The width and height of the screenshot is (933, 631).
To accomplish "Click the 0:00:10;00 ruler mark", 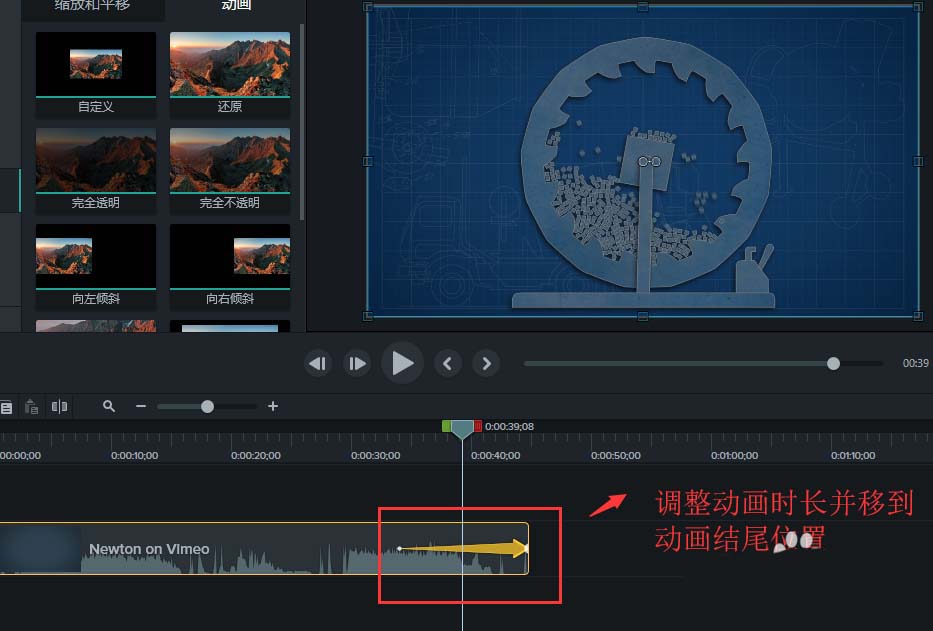I will 134,455.
